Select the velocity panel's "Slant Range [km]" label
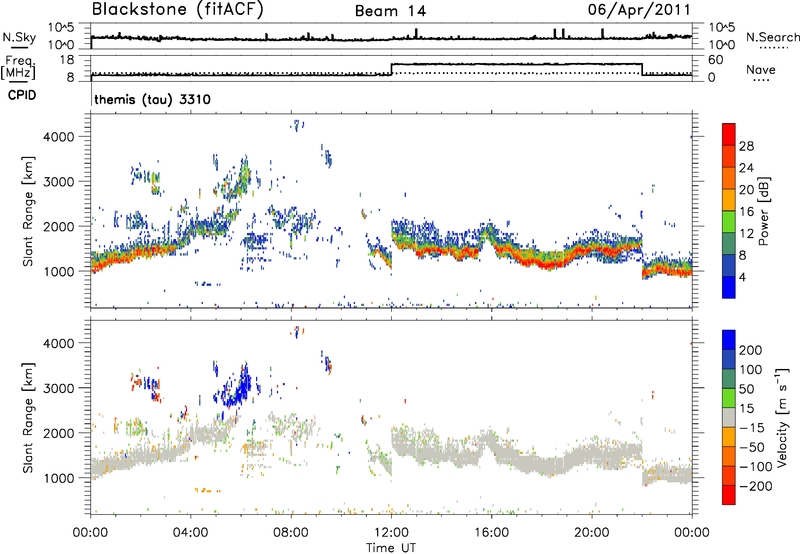 pos(28,418)
